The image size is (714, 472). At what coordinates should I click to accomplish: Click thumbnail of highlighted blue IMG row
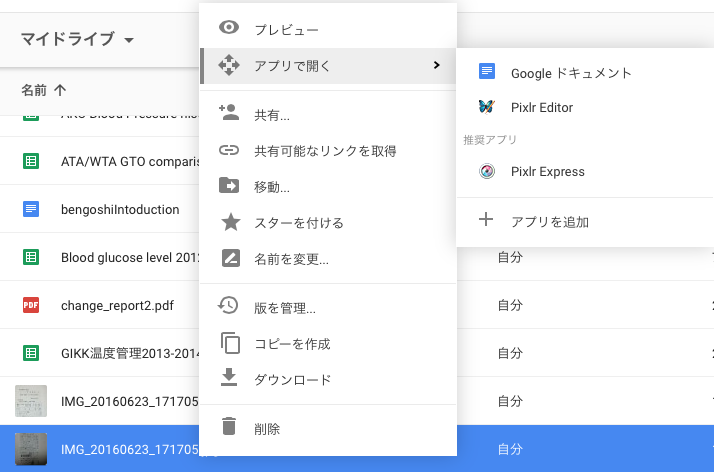[31, 449]
